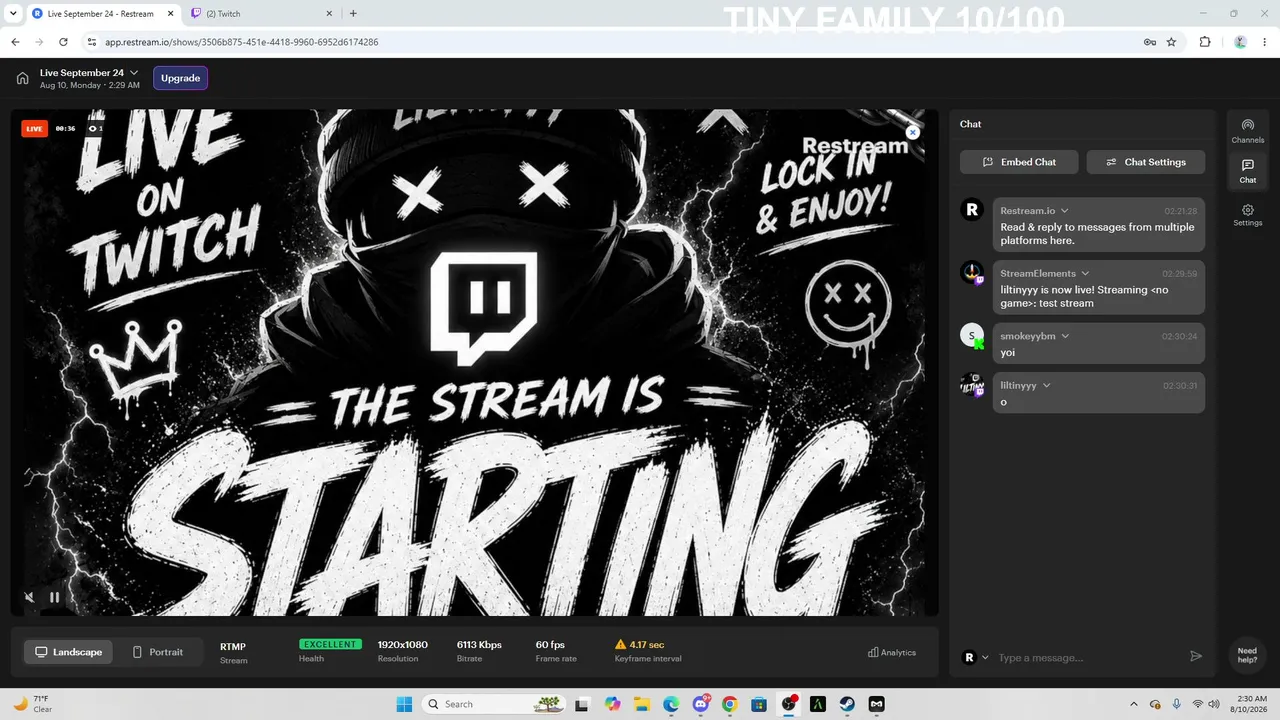Expand Restream.io message options chevron
The image size is (1280, 720).
tap(1064, 211)
